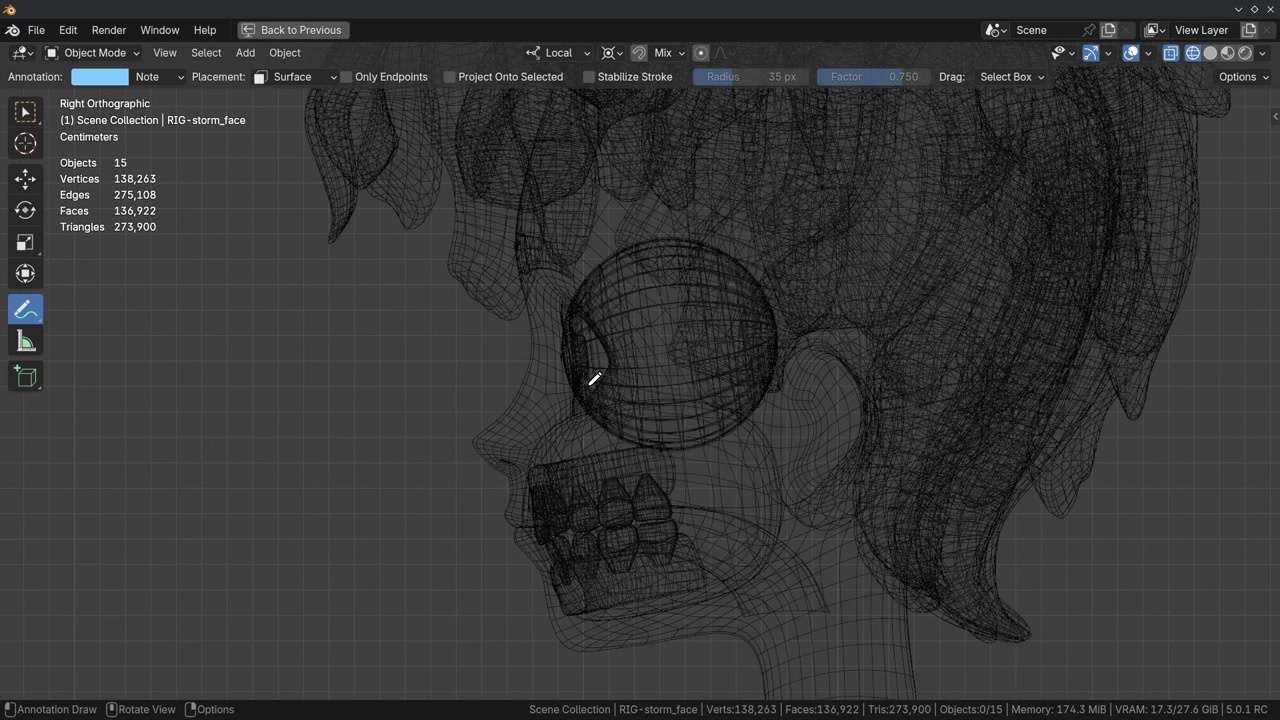Open the Select Box drag dropdown
The height and width of the screenshot is (720, 1280).
[1011, 77]
